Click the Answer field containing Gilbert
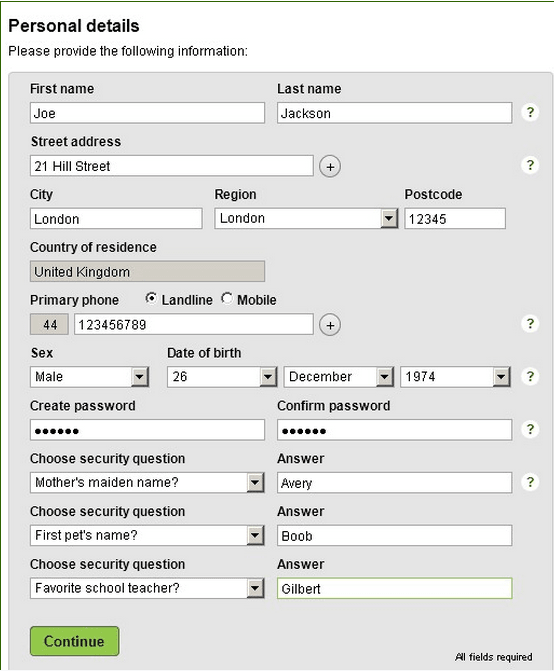 (394, 588)
